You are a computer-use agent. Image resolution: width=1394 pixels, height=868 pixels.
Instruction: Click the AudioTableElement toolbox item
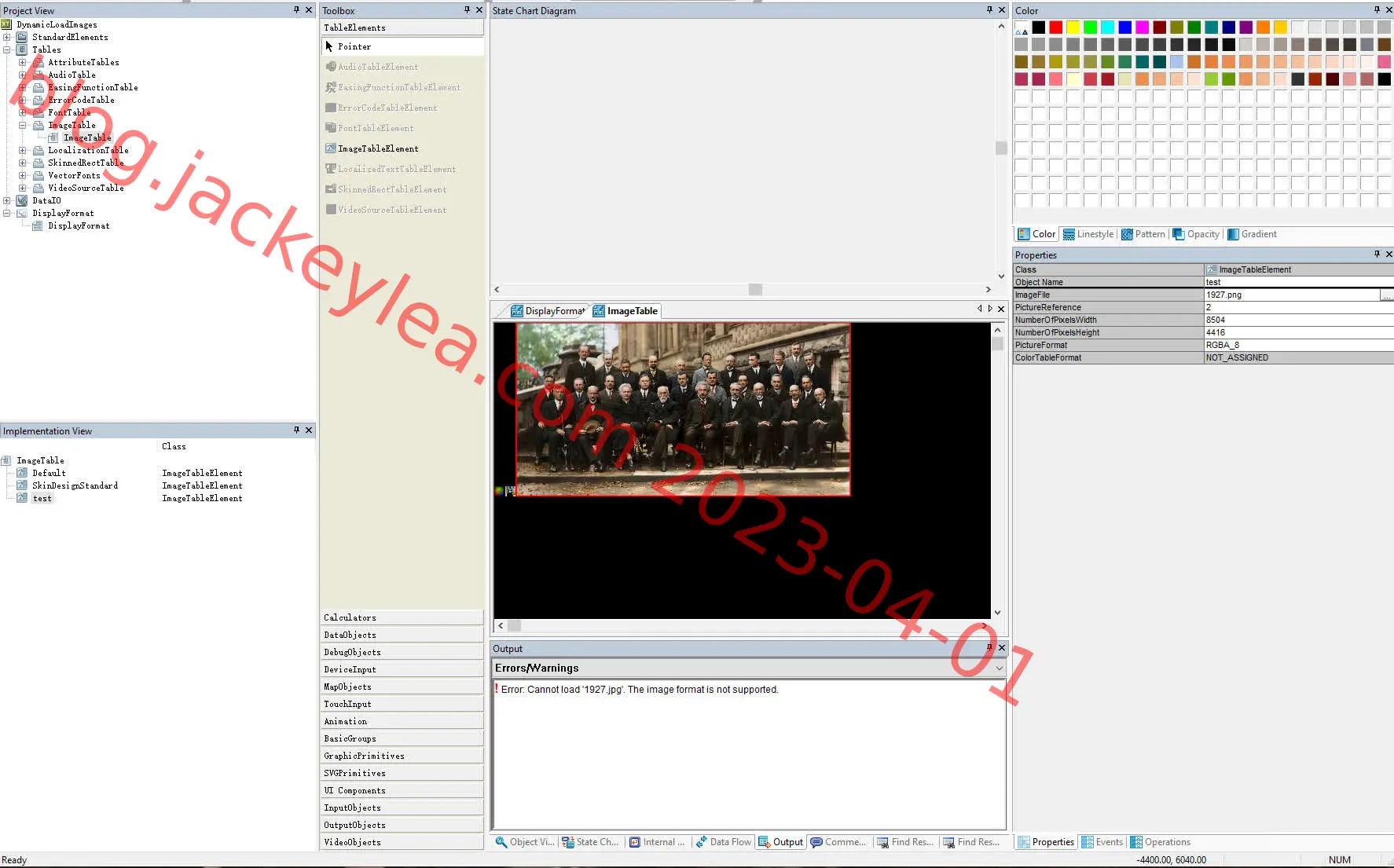click(x=372, y=67)
